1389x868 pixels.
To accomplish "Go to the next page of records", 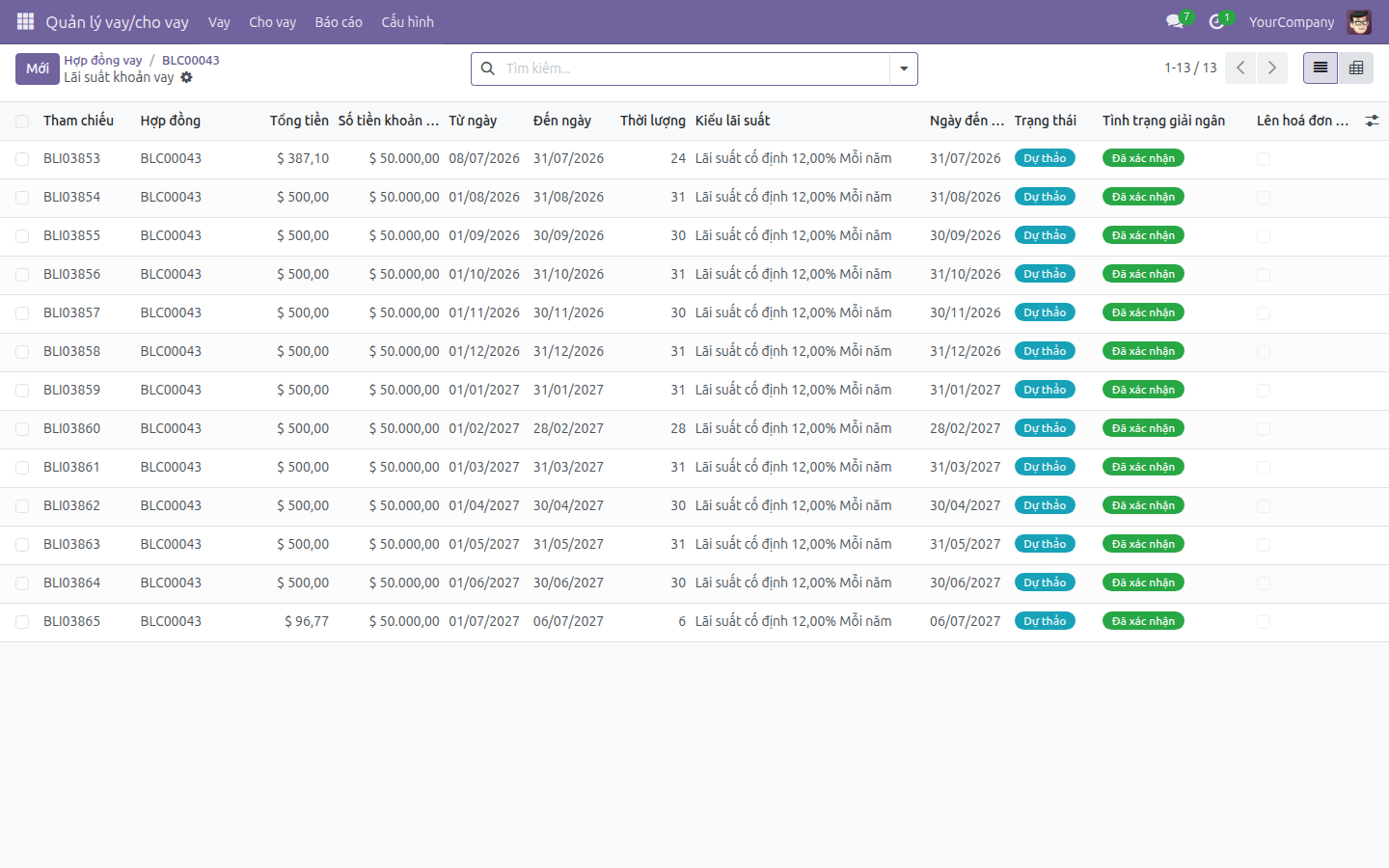I will [1272, 68].
